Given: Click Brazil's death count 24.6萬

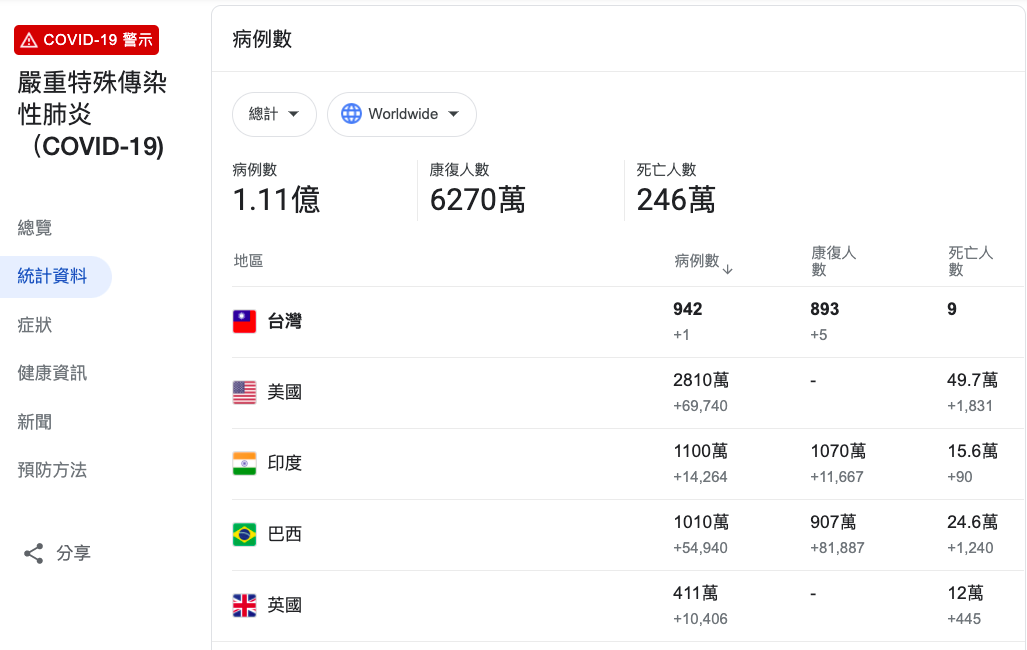Looking at the screenshot, I should tap(973, 522).
